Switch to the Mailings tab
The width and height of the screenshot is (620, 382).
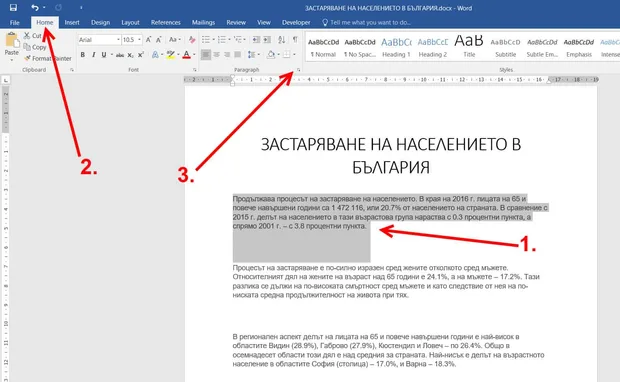coord(203,23)
